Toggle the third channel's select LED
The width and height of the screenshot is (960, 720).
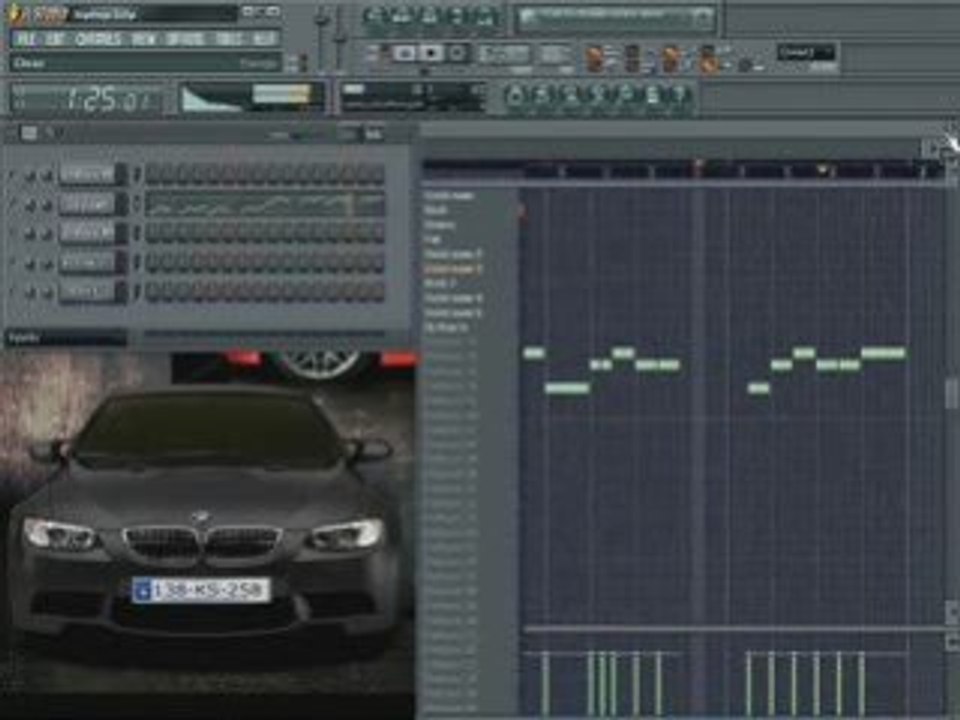click(137, 233)
